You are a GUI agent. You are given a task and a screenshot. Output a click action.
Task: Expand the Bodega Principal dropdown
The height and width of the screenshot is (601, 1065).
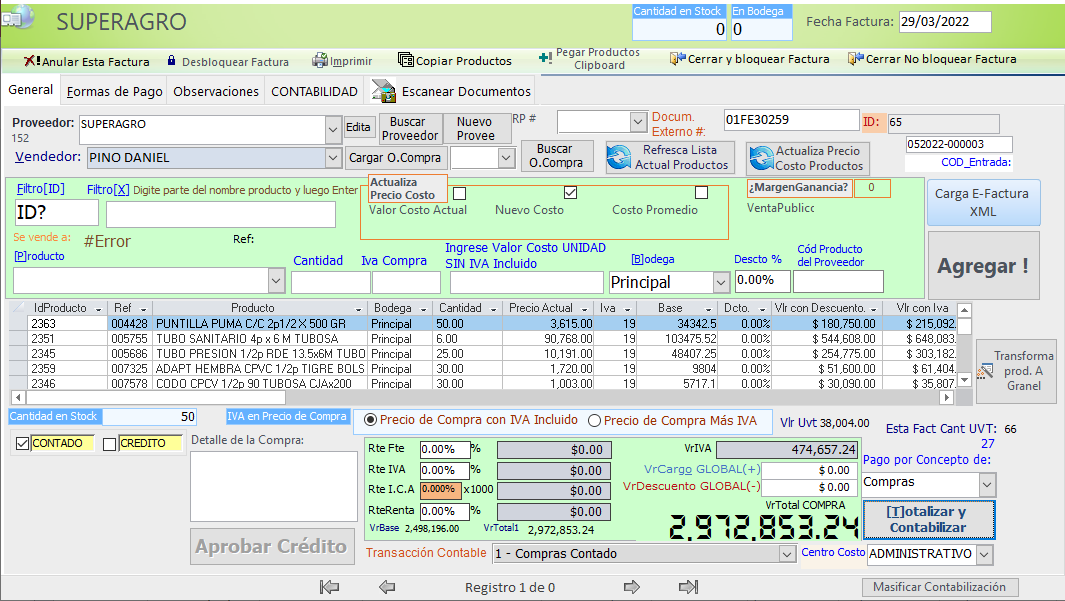point(721,283)
